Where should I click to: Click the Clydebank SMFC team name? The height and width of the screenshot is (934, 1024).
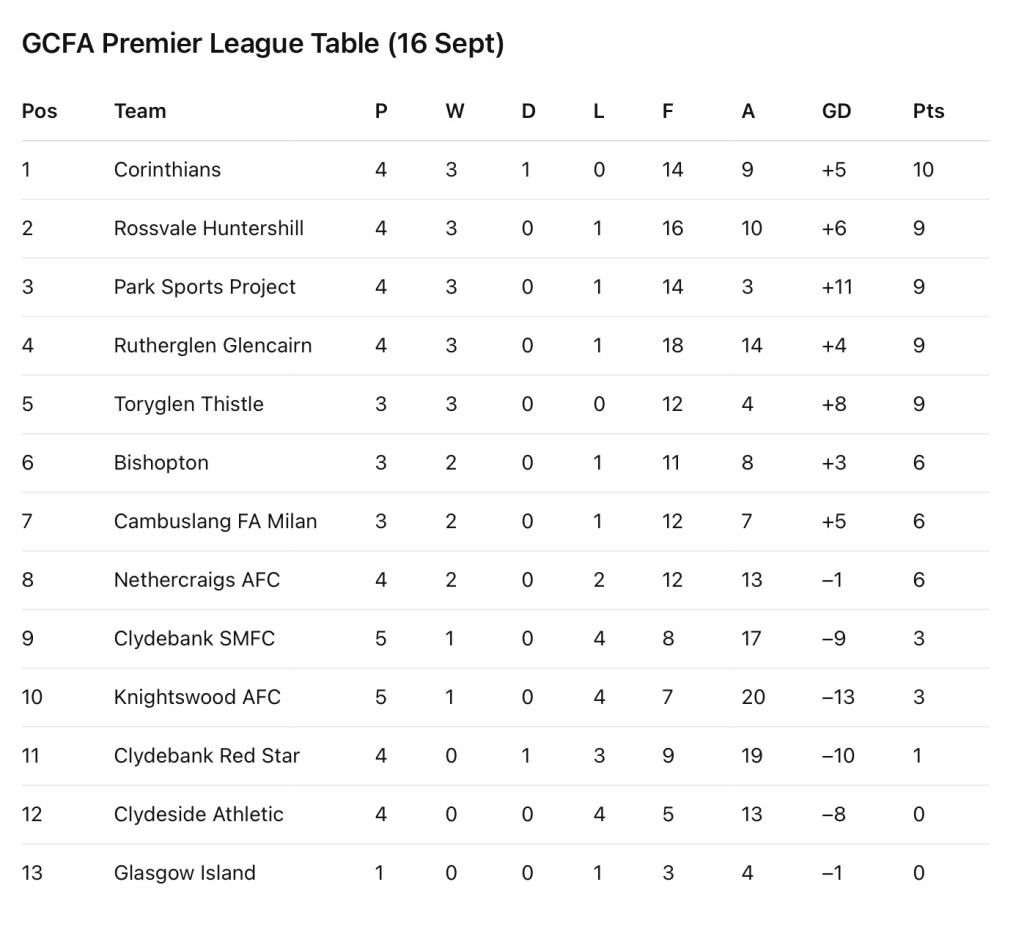pos(194,639)
